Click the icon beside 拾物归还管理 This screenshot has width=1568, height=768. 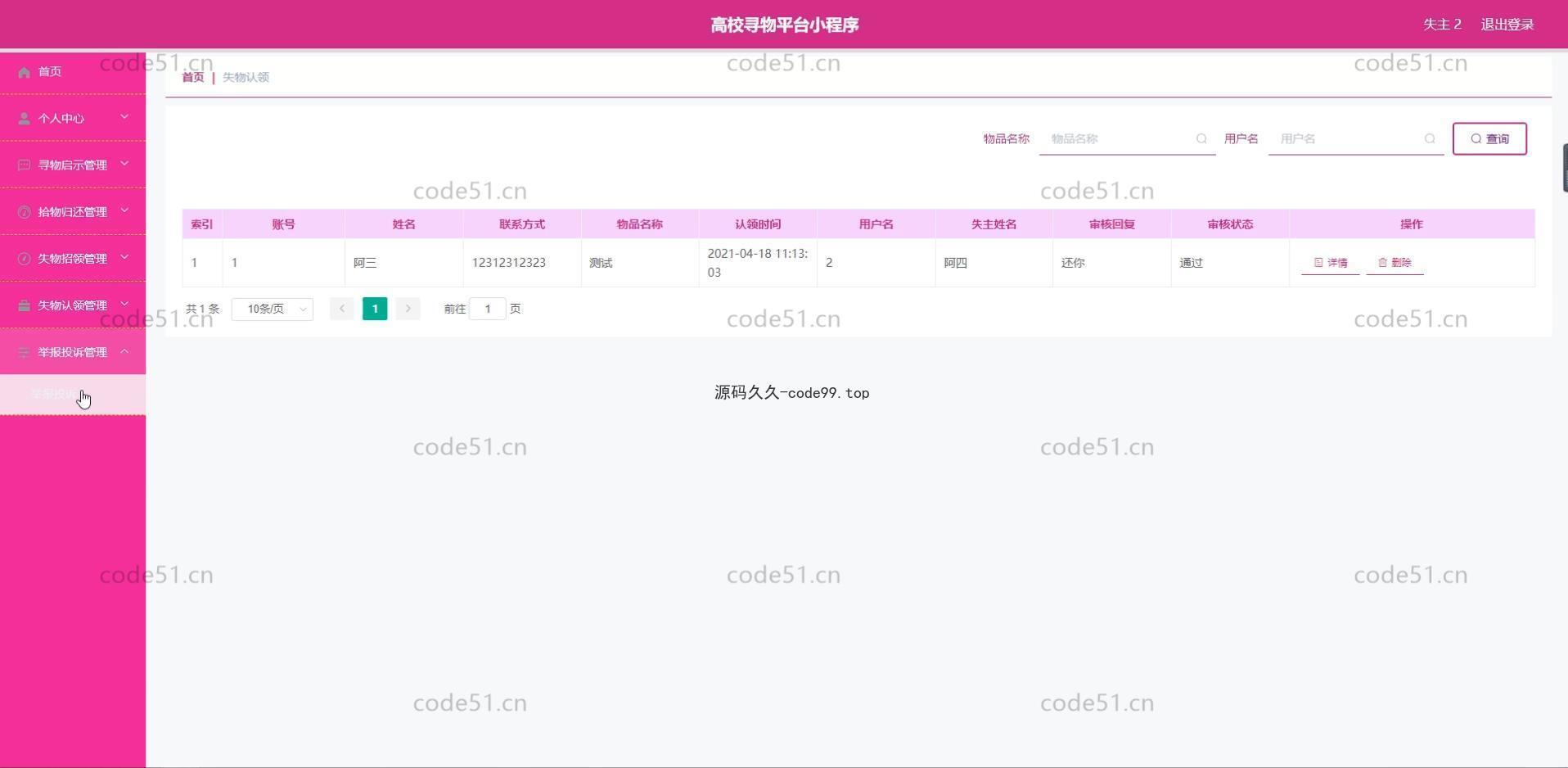pyautogui.click(x=24, y=212)
